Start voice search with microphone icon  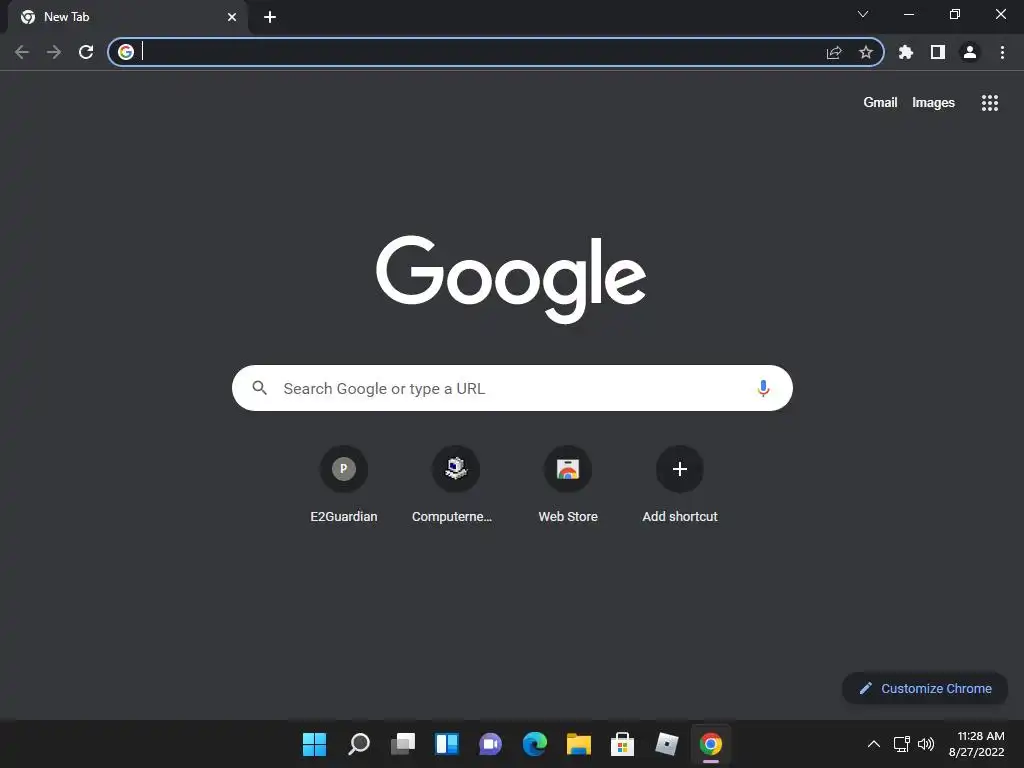click(763, 388)
